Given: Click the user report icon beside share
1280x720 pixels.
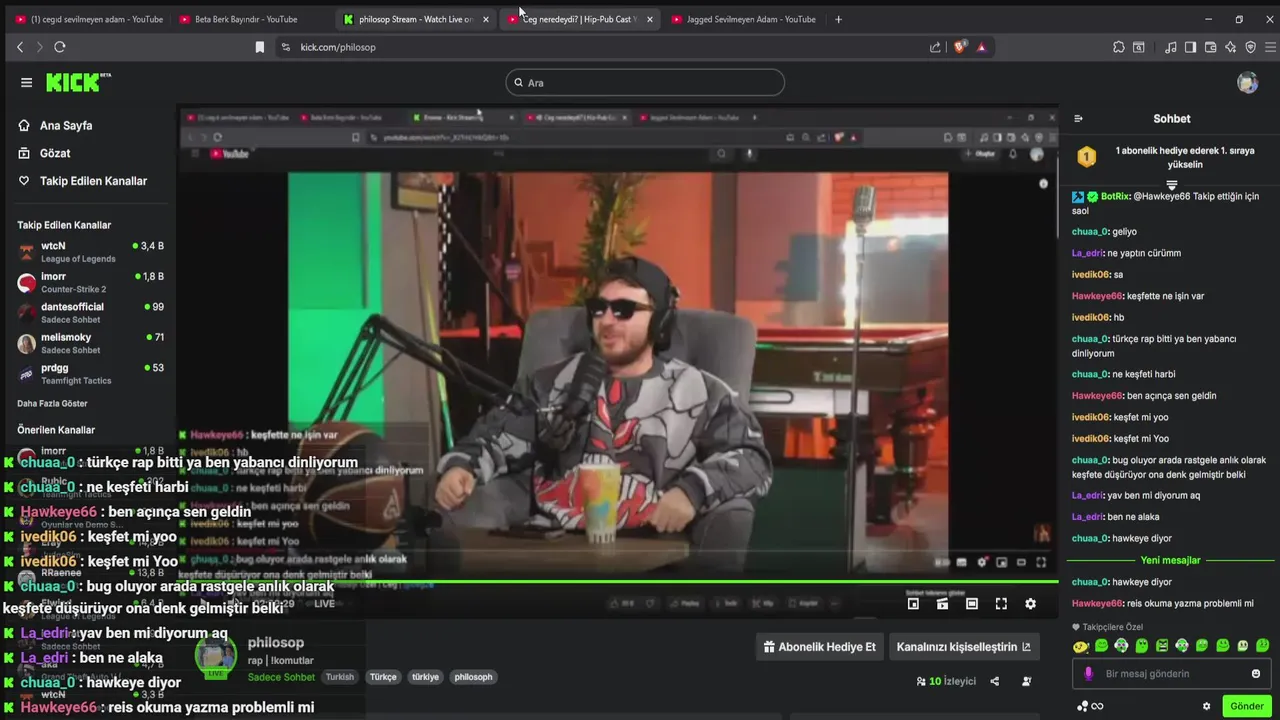Looking at the screenshot, I should pos(1027,681).
